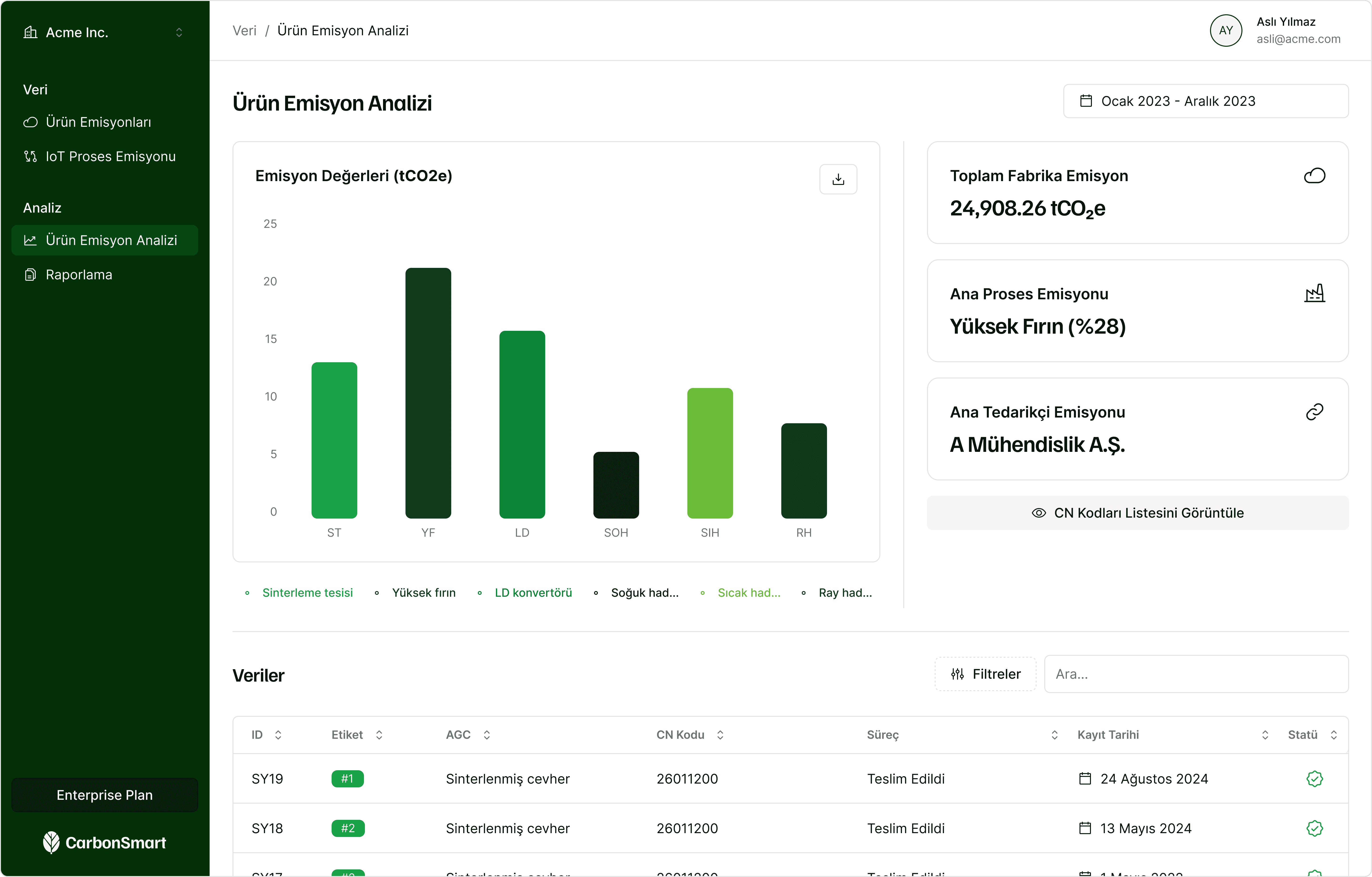Screen dimensions: 1372x877
Task: Click the CarbonSmart leaf logo
Action: point(51,843)
